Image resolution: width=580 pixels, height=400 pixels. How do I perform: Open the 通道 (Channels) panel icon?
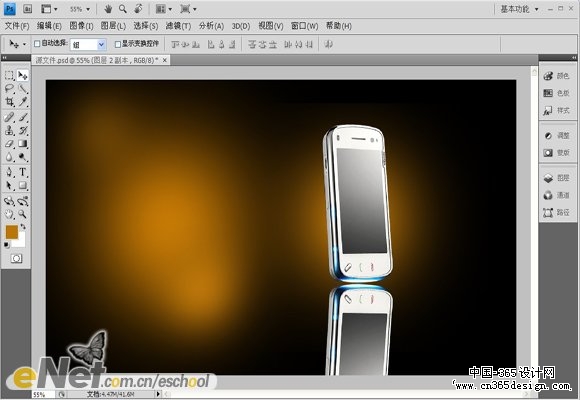click(x=557, y=195)
